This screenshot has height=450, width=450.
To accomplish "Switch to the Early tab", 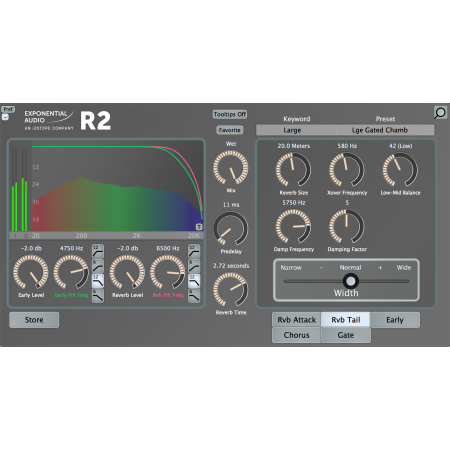I will 395,320.
